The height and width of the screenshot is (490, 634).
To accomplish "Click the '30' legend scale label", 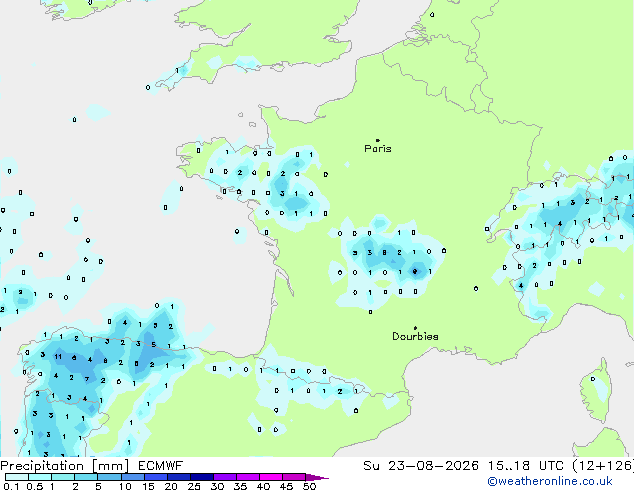I will tap(217, 486).
